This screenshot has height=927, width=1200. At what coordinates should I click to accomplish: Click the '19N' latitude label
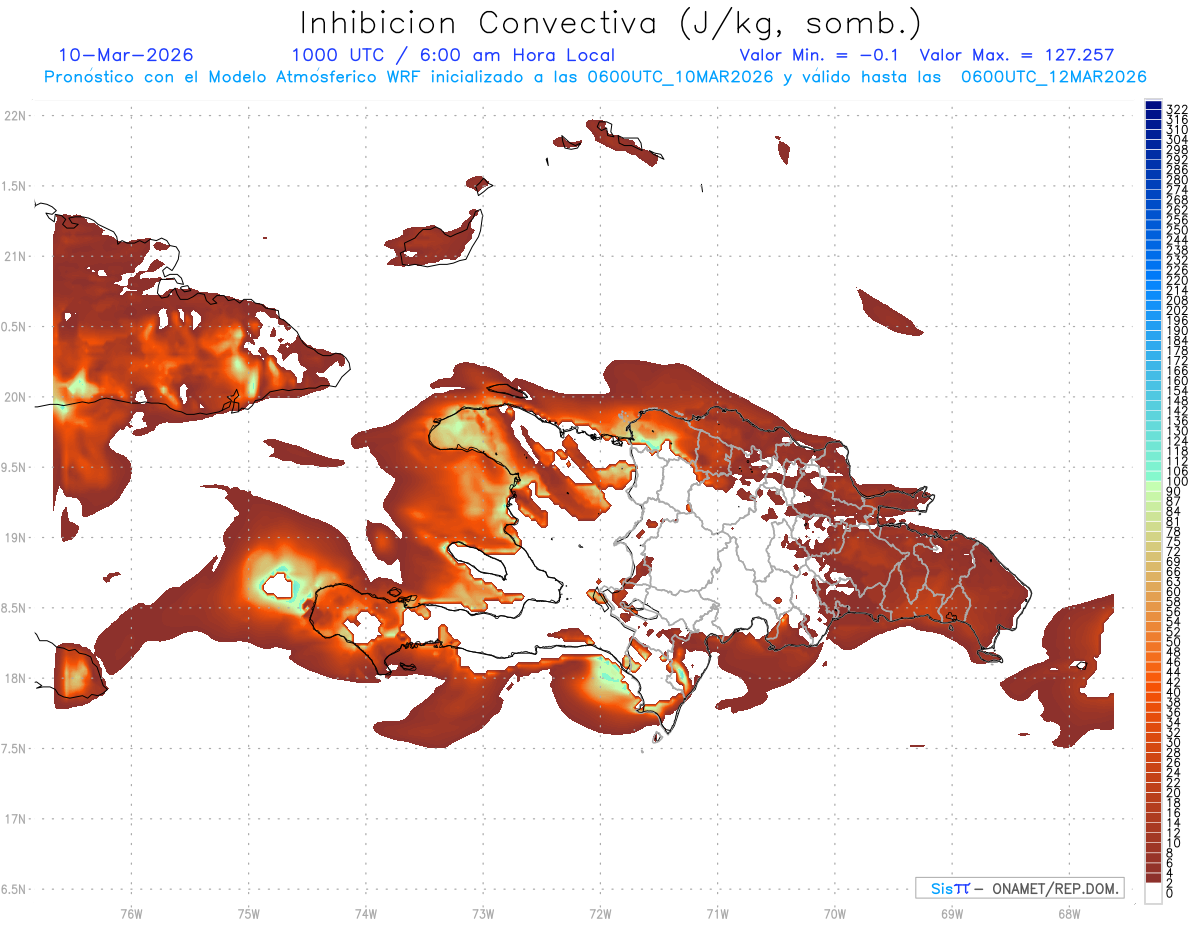(15, 537)
